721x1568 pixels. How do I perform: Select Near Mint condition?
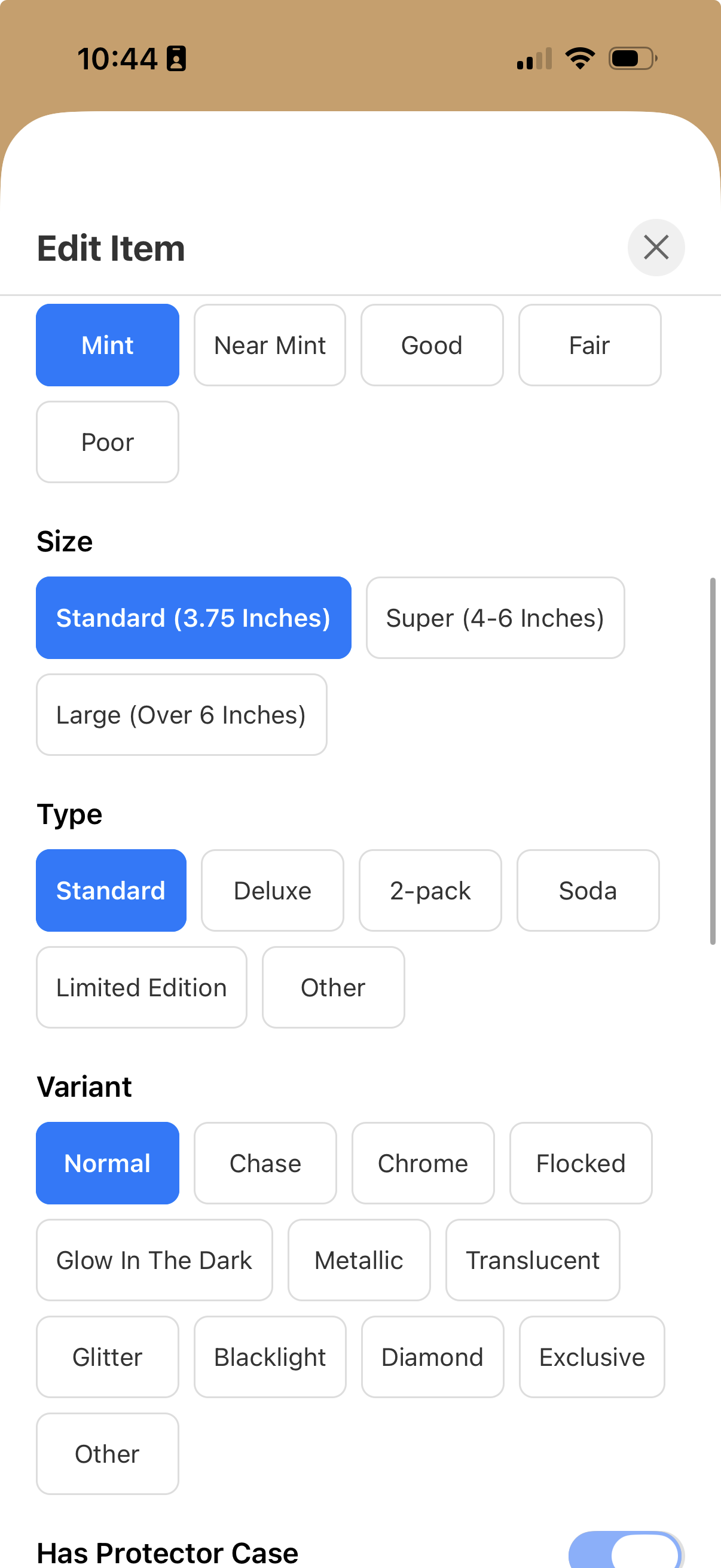tap(270, 344)
